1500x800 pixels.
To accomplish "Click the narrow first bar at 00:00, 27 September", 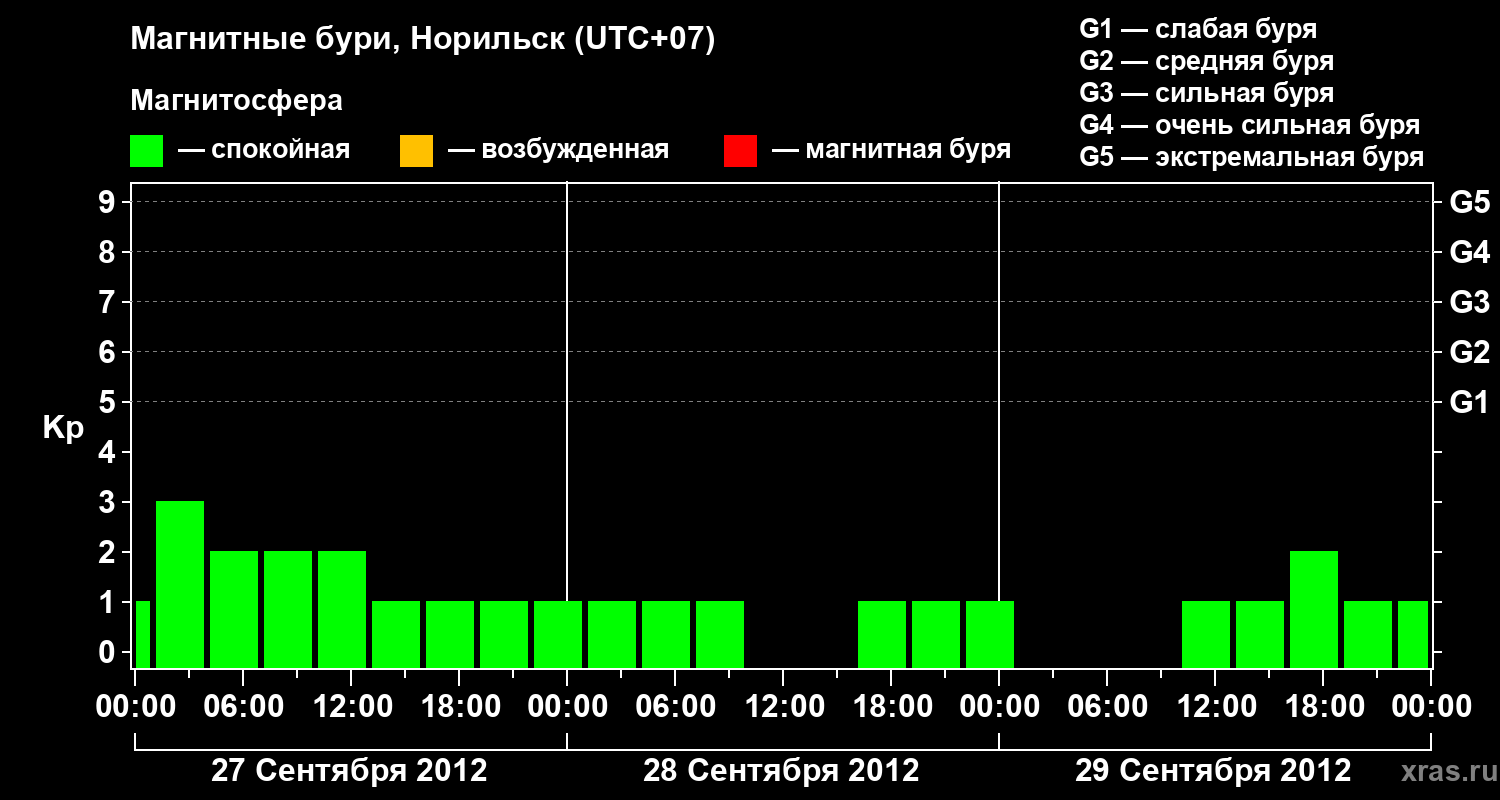I will click(x=142, y=634).
